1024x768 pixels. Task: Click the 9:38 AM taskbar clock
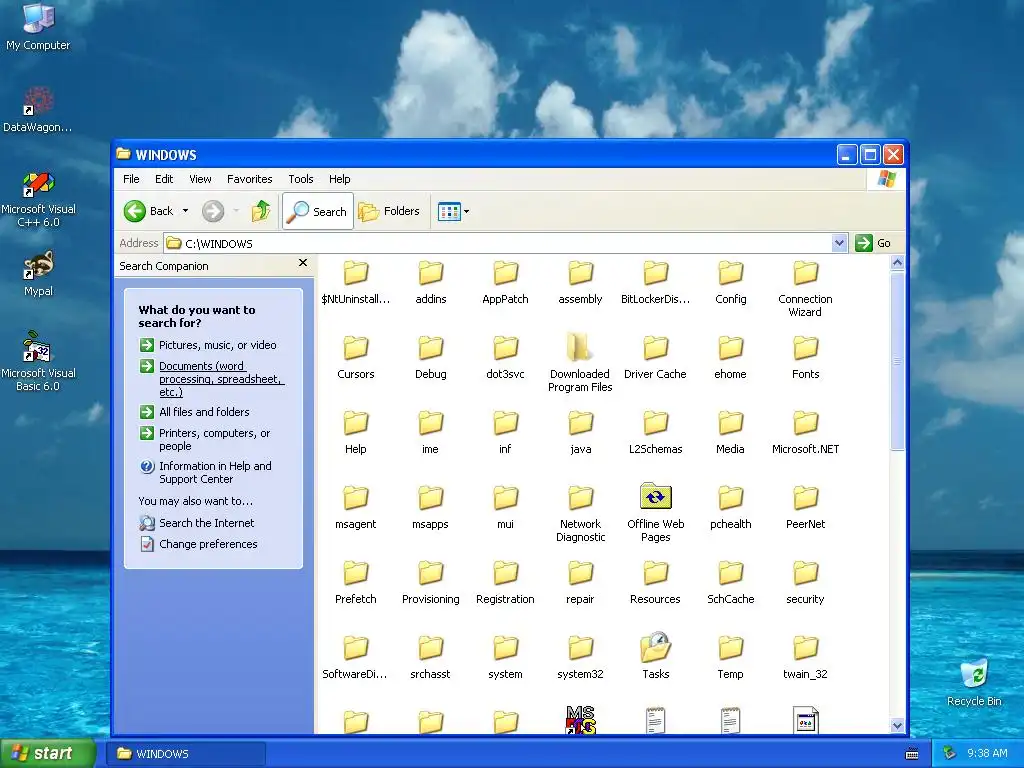[987, 754]
